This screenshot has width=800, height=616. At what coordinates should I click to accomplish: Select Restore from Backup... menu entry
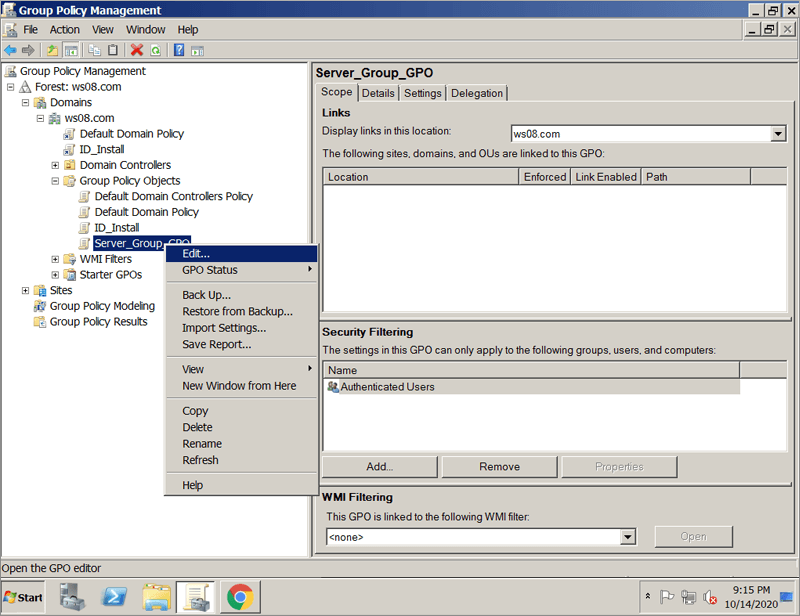pyautogui.click(x=241, y=311)
